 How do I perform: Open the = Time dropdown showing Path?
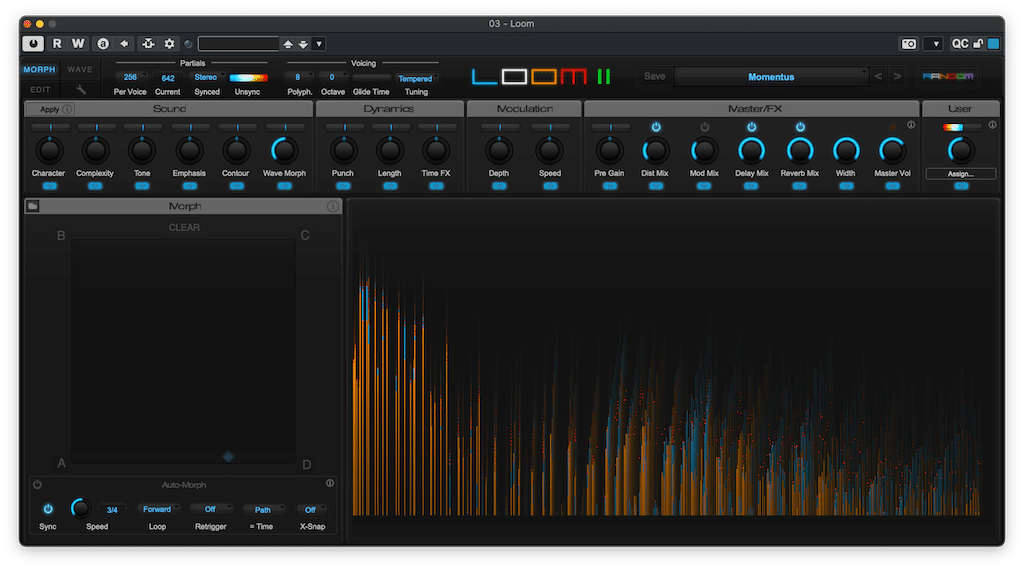[x=264, y=510]
